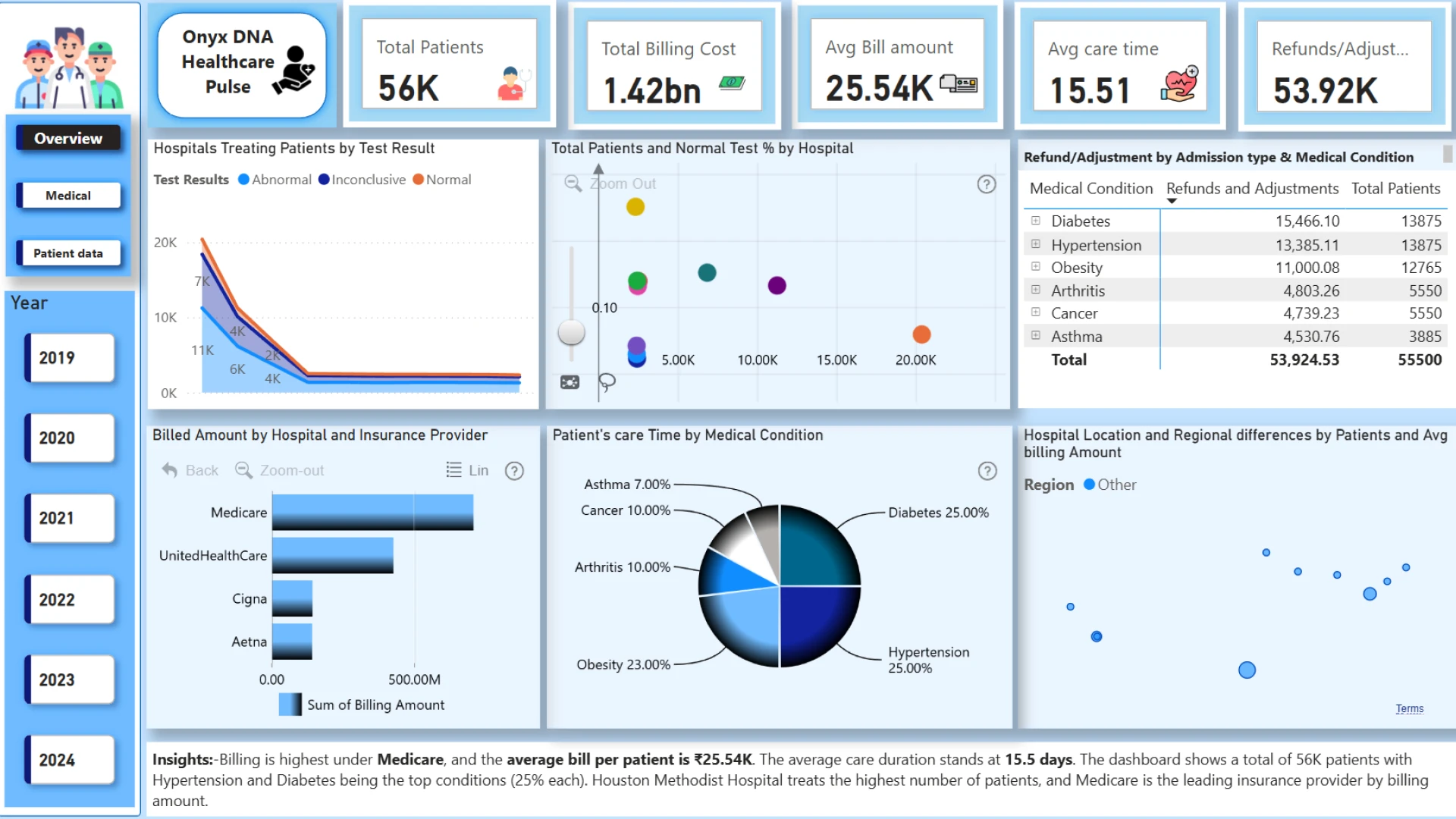Open help icon in billed amount chart
This screenshot has height=819, width=1456.
514,471
